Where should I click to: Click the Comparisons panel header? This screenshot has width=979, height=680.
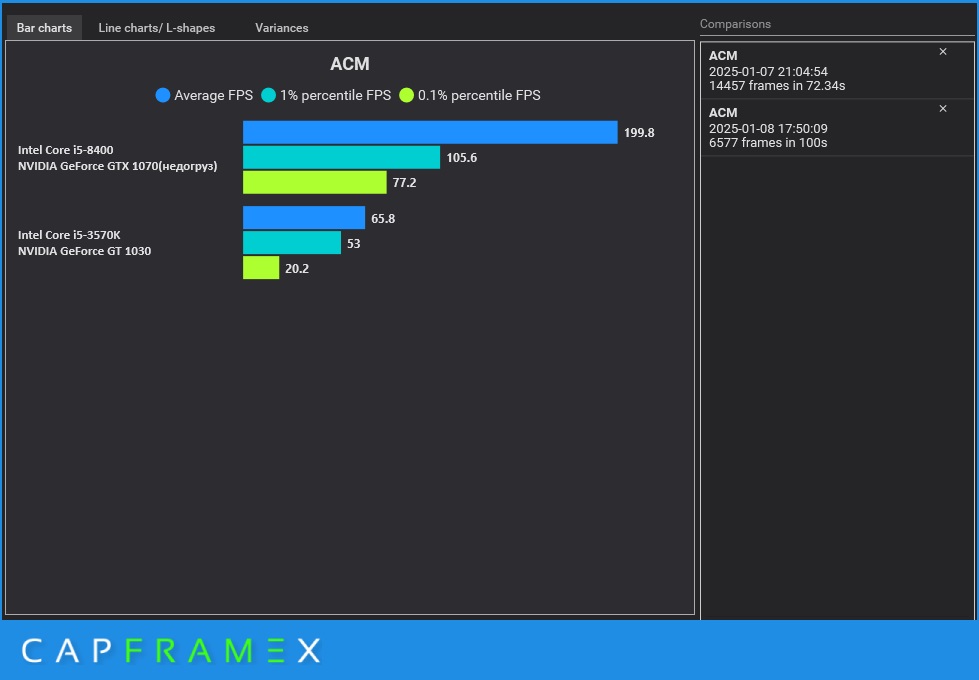pos(735,24)
